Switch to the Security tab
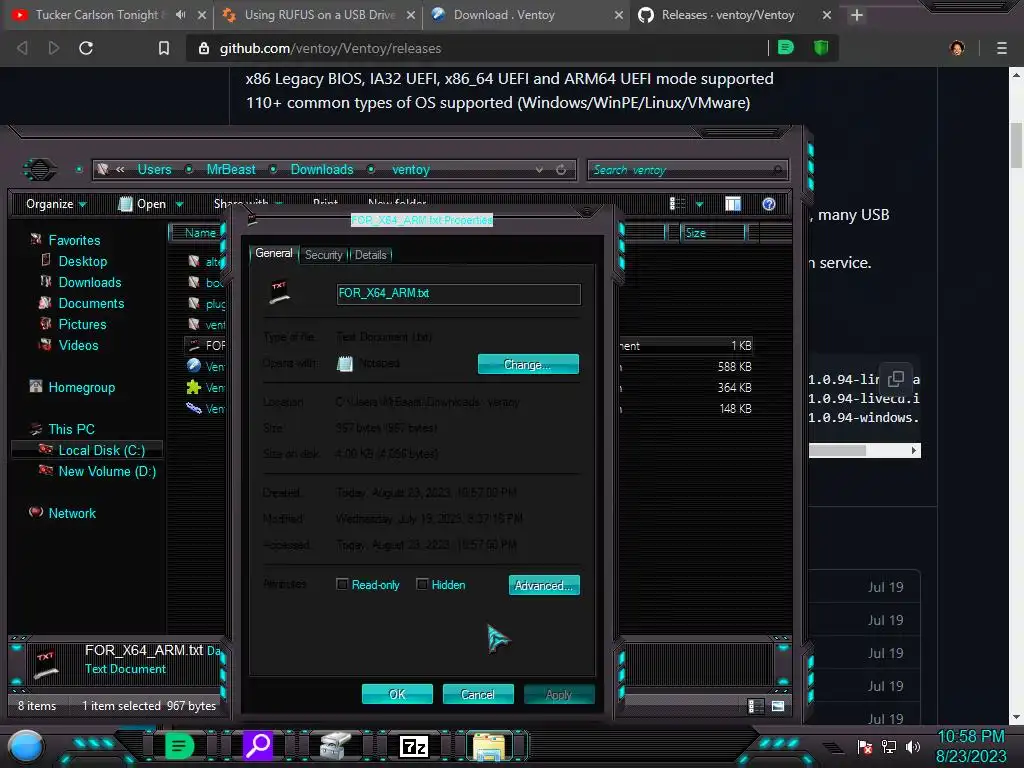This screenshot has height=768, width=1024. (x=323, y=255)
